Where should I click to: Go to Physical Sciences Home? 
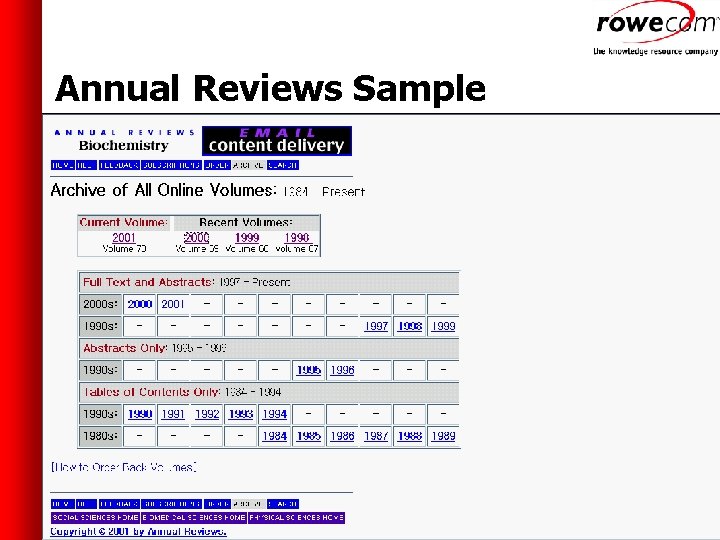[x=296, y=518]
